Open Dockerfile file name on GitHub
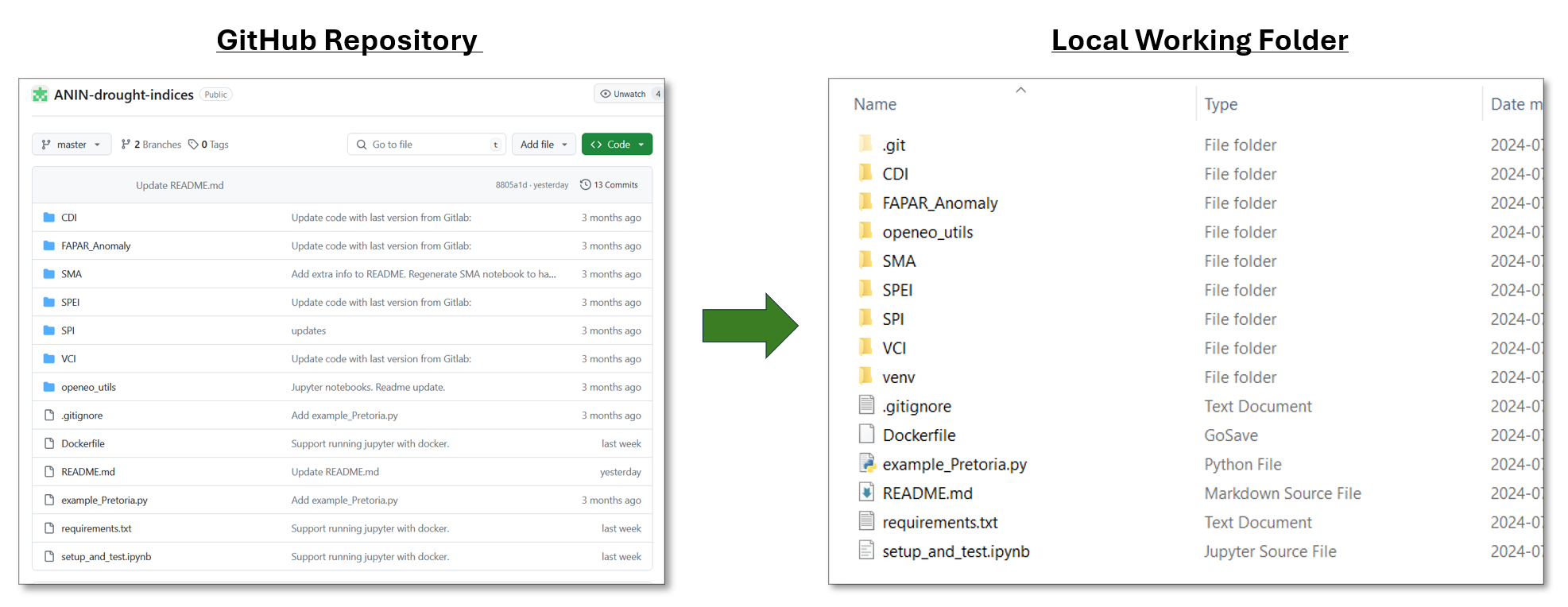The height and width of the screenshot is (607, 1568). coord(83,443)
